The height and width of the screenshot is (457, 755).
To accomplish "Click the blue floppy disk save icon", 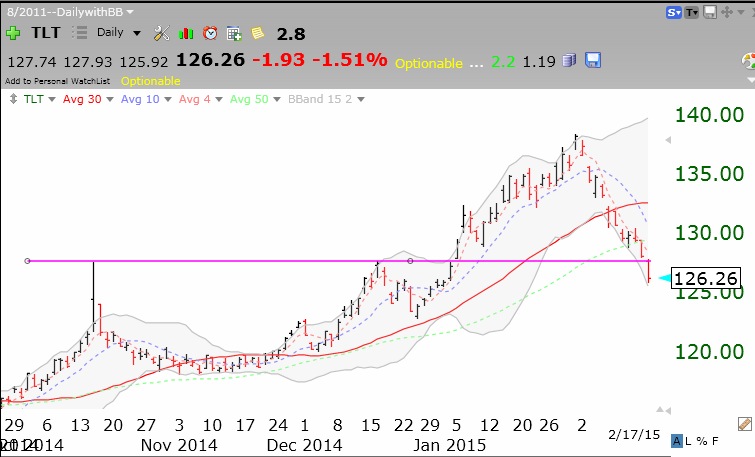I will pos(592,59).
